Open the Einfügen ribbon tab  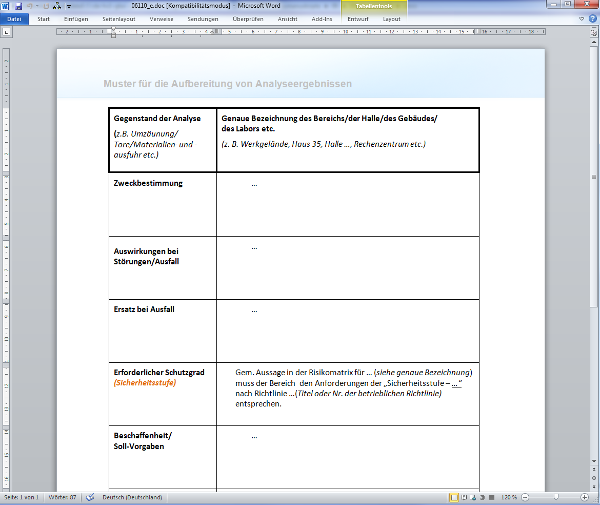75,19
